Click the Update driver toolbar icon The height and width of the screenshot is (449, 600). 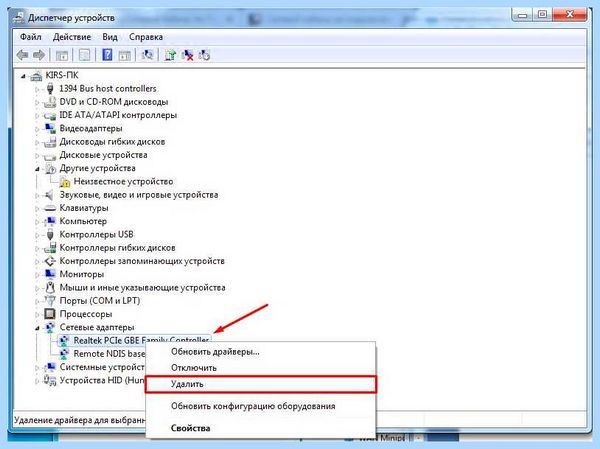(170, 55)
